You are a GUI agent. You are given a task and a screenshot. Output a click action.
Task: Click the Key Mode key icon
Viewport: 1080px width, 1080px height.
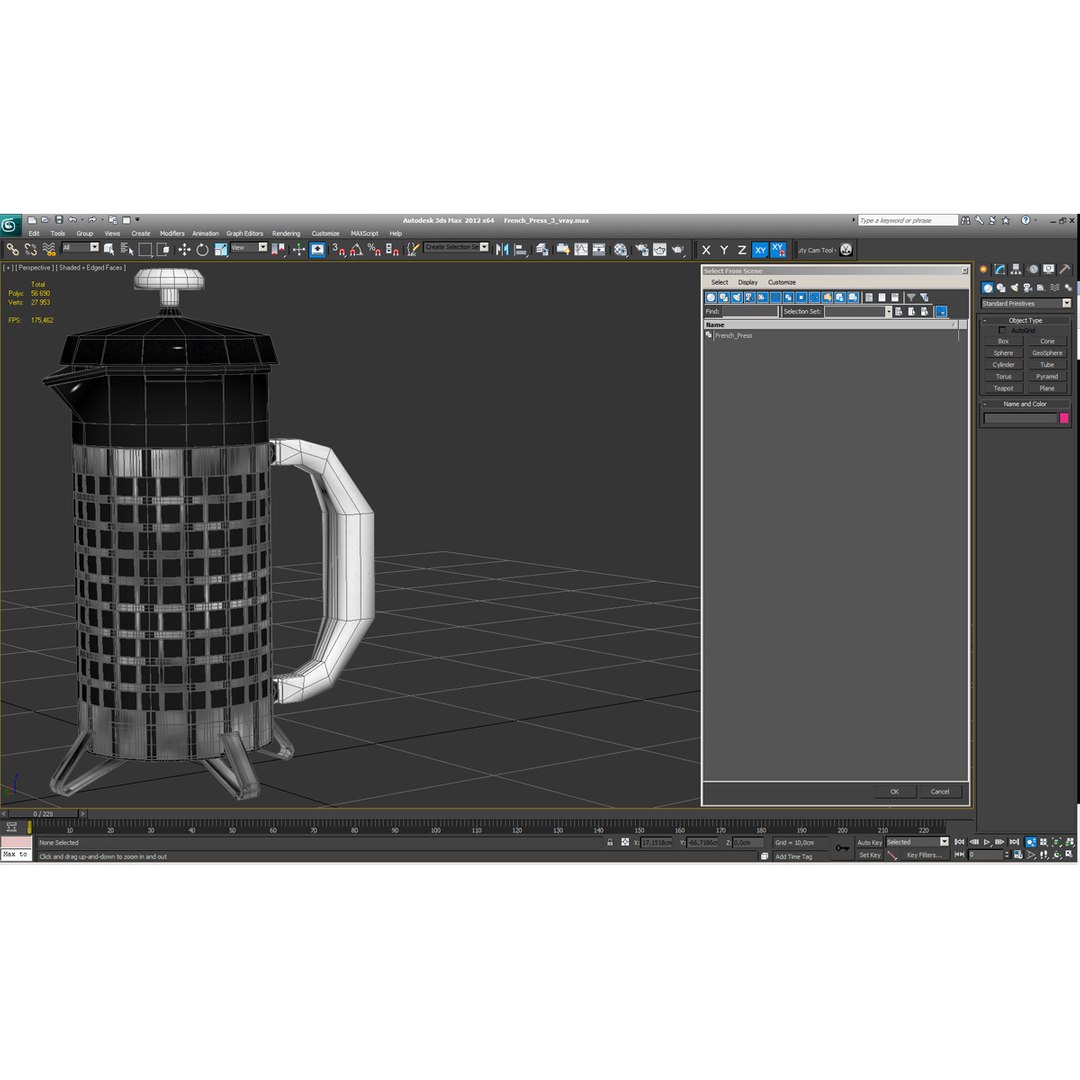point(841,848)
